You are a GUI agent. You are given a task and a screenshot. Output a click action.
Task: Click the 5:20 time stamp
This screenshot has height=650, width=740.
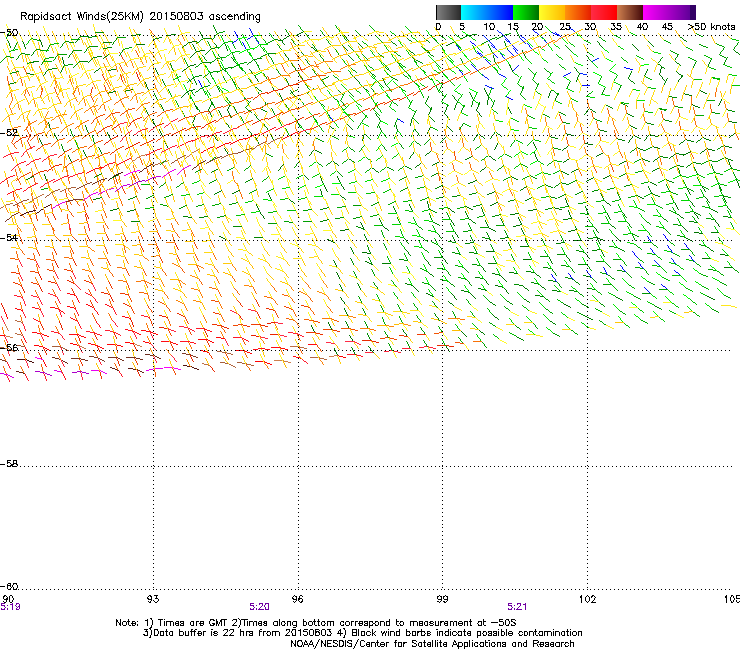(260, 607)
